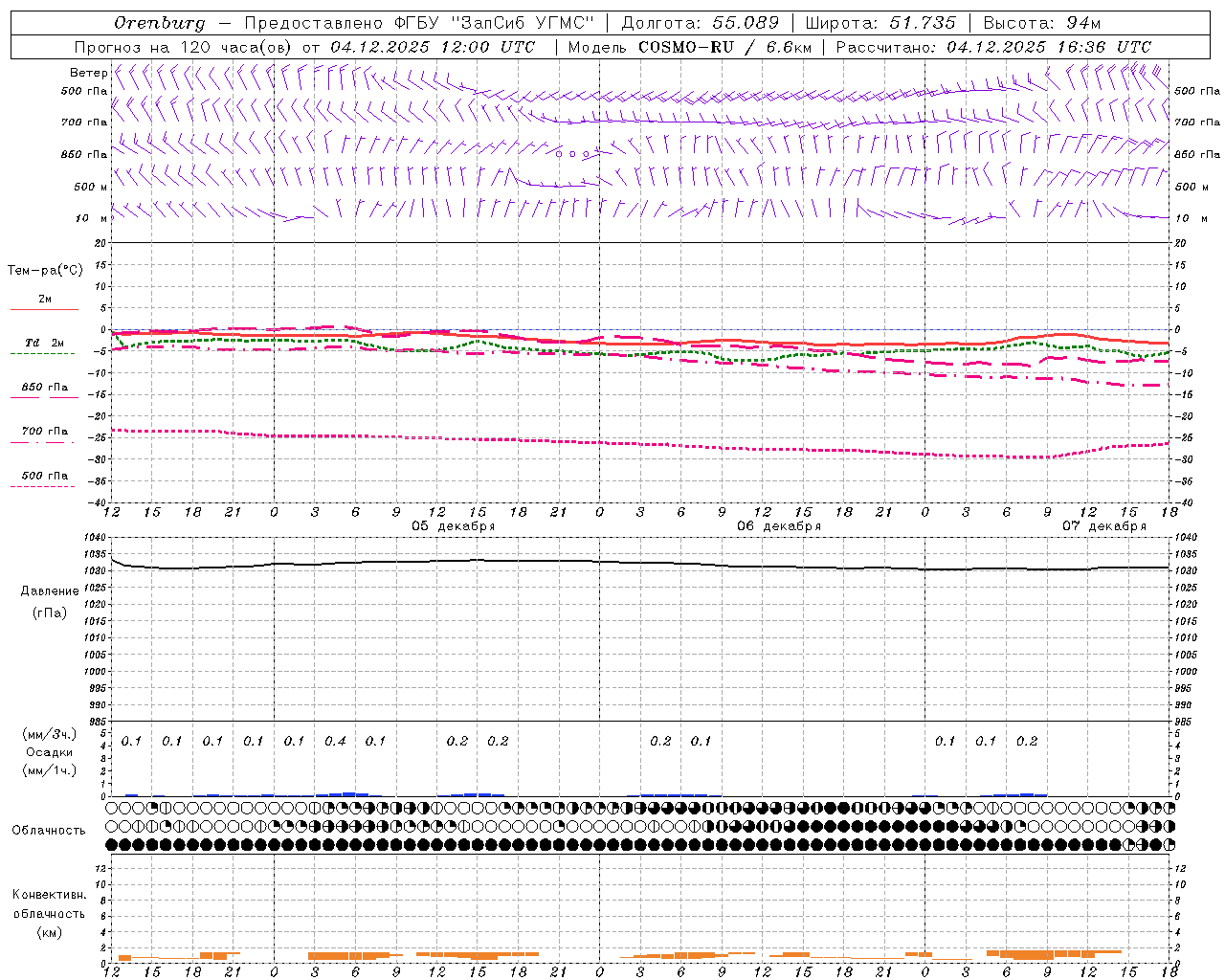Click the 'Ветер' wind panel label
This screenshot has width=1225, height=980.
89,73
